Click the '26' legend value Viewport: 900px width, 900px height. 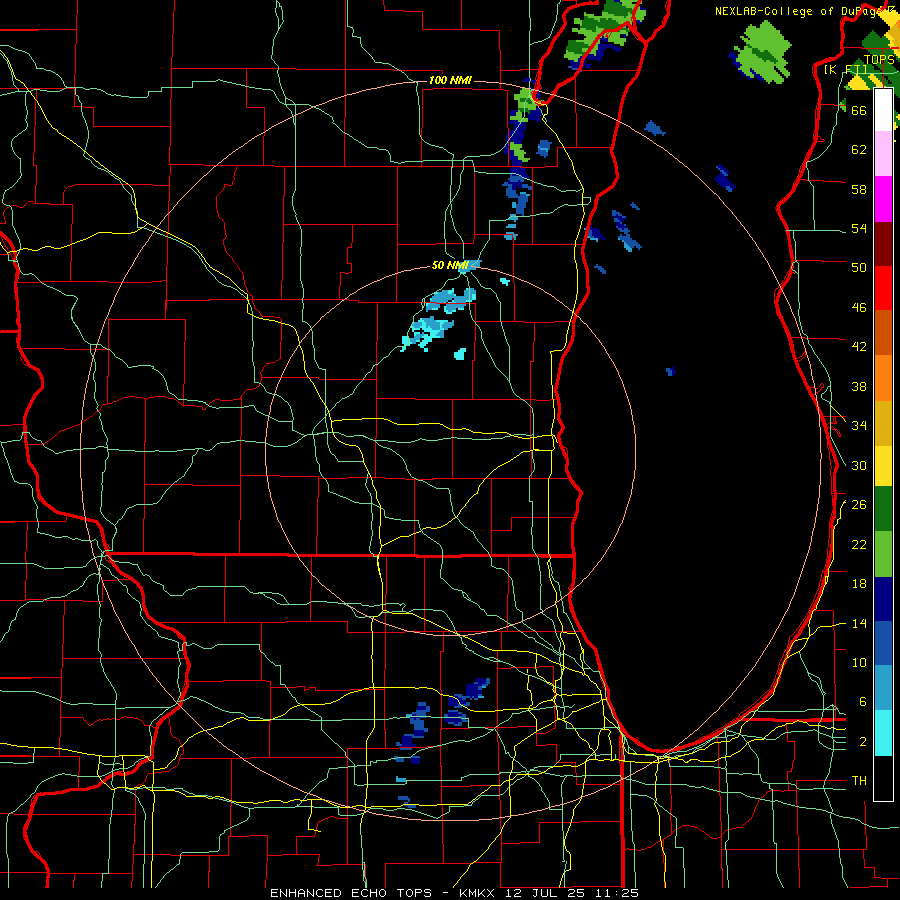[859, 505]
